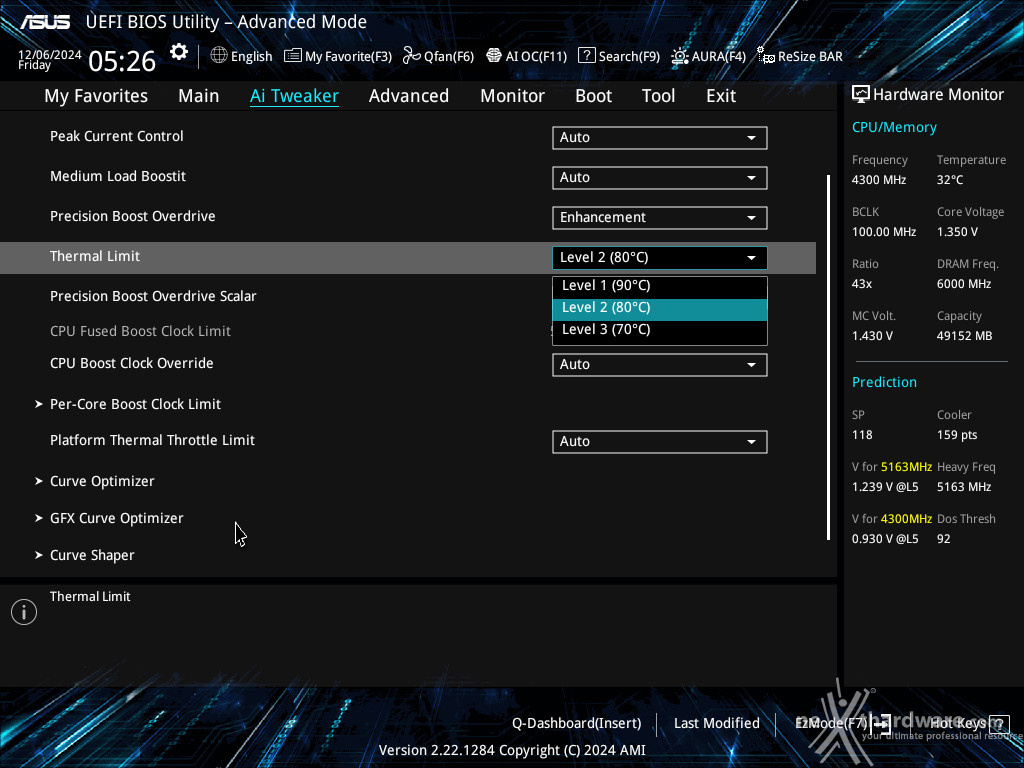This screenshot has height=768, width=1024.
Task: Select the Thermal Limit setting label
Action: click(x=95, y=257)
